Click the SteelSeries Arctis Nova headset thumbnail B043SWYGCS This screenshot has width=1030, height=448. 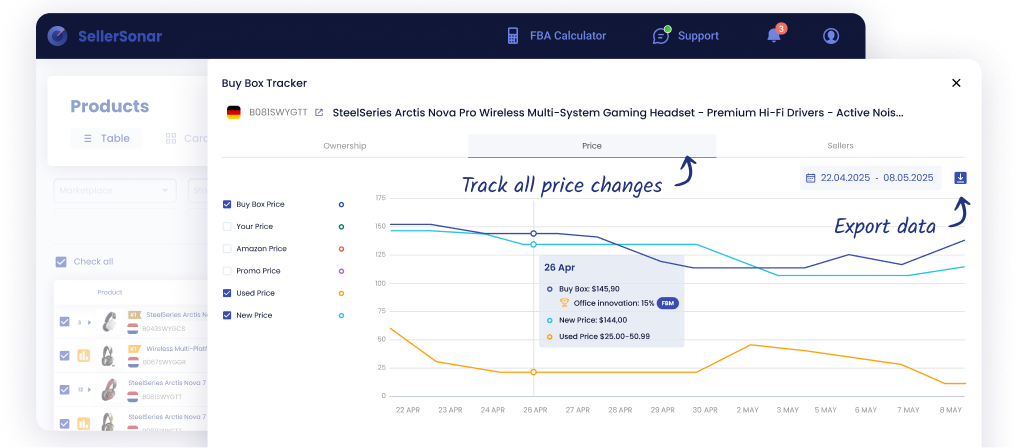pos(110,322)
